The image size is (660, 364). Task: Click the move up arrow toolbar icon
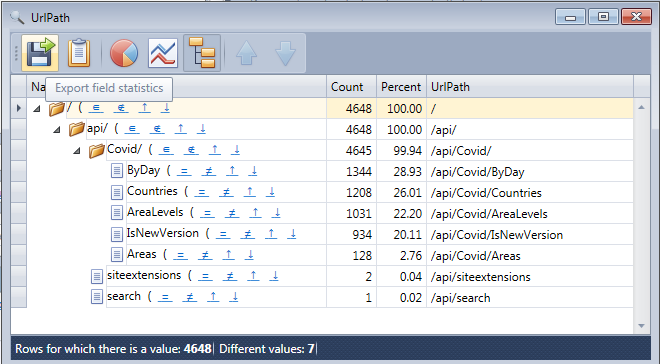tap(247, 53)
